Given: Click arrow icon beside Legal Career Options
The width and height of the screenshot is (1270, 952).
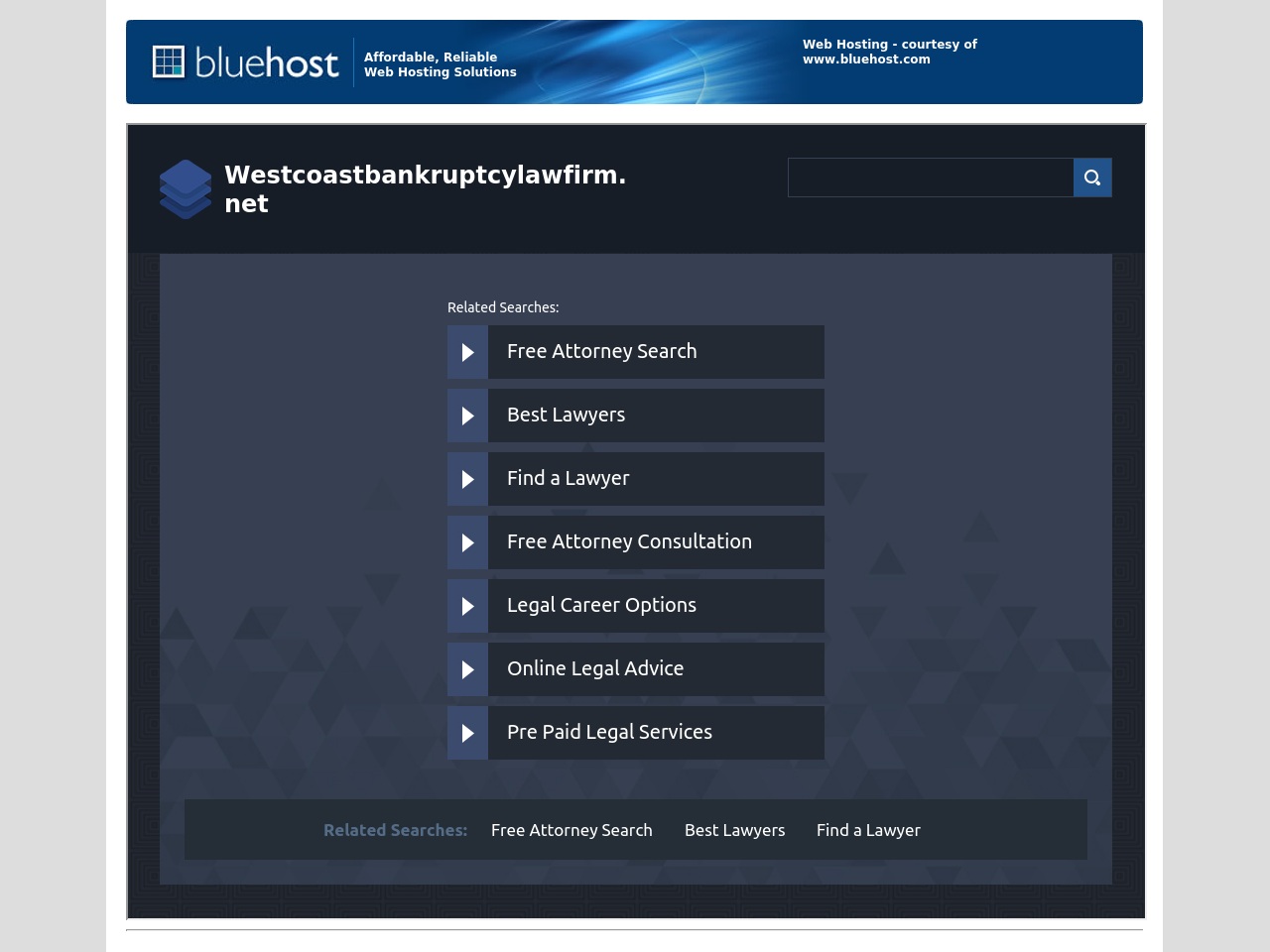Looking at the screenshot, I should pos(467,606).
